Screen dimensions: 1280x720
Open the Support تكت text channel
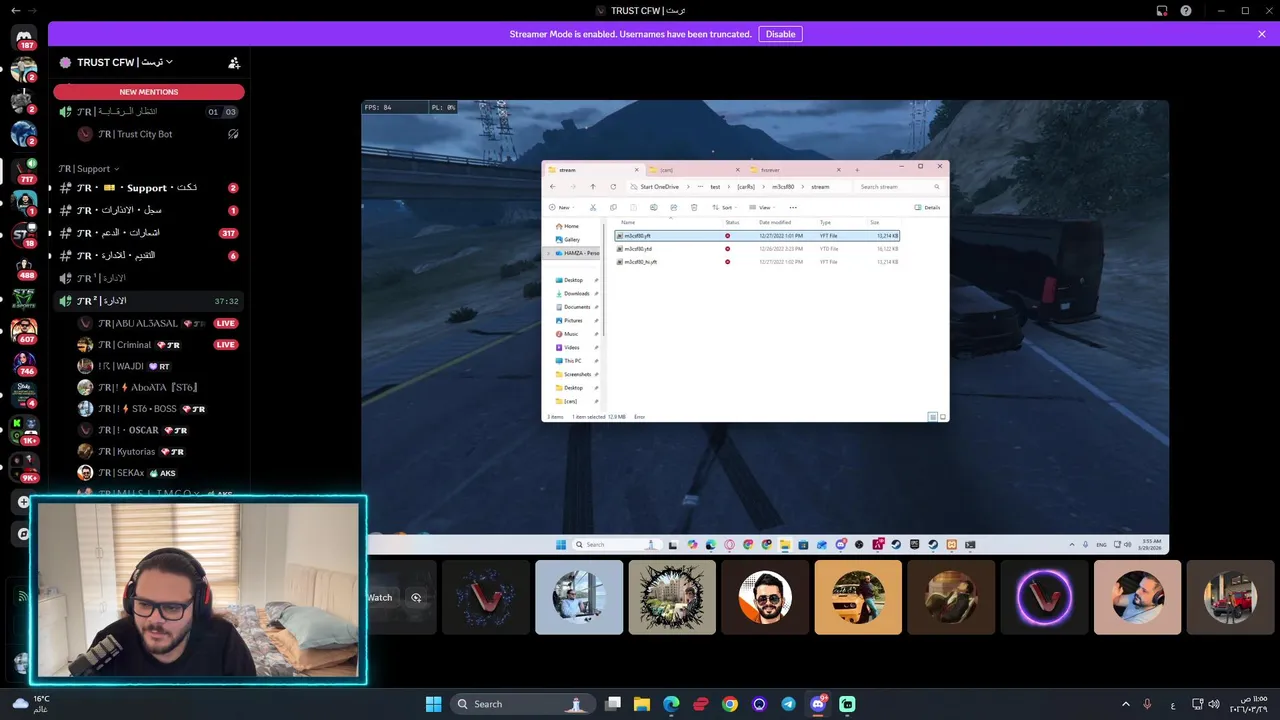click(x=149, y=188)
